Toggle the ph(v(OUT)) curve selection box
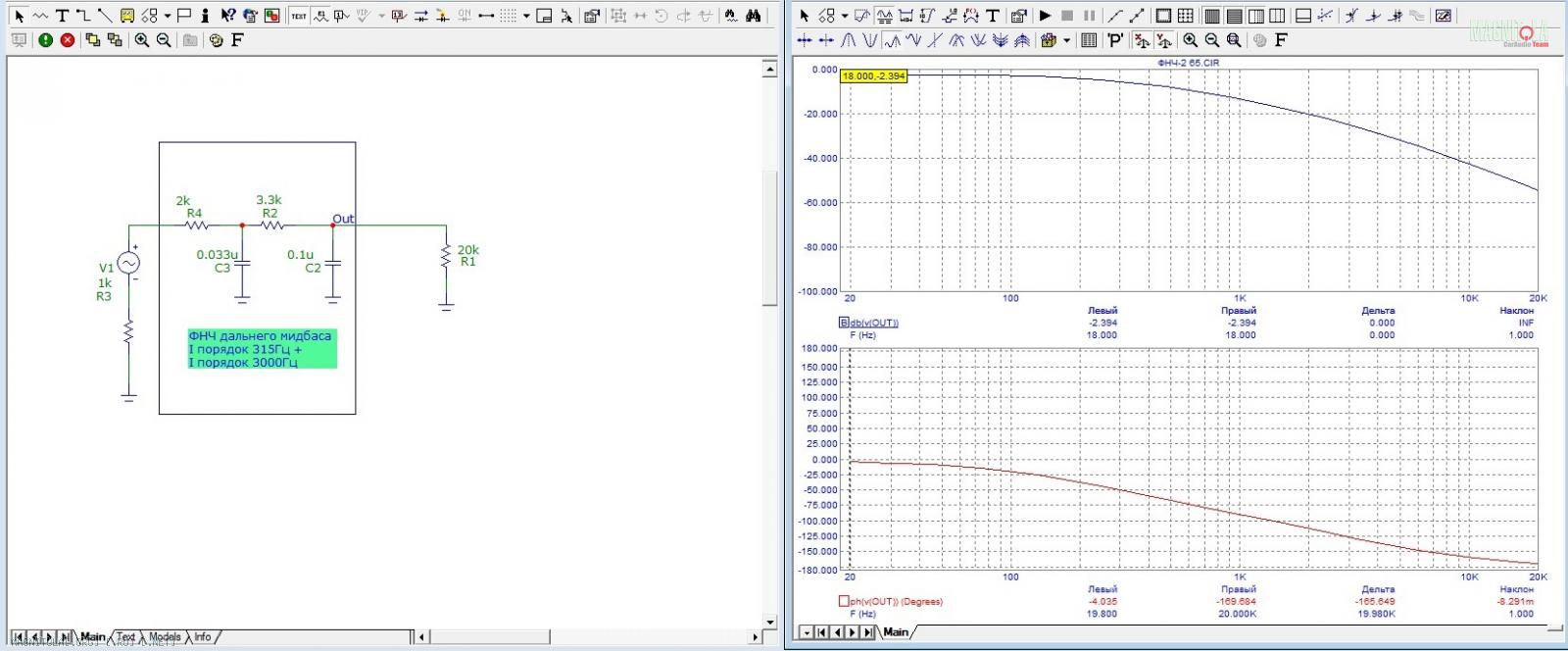 tap(843, 601)
